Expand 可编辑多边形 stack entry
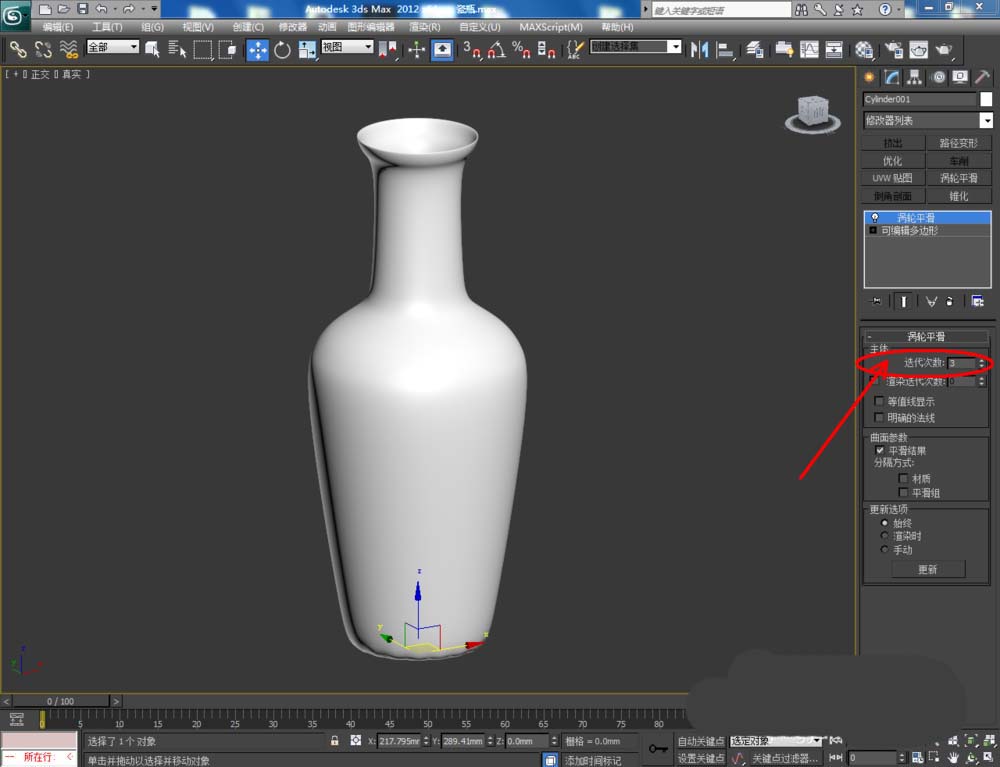Viewport: 1000px width, 767px height. pyautogui.click(x=873, y=230)
